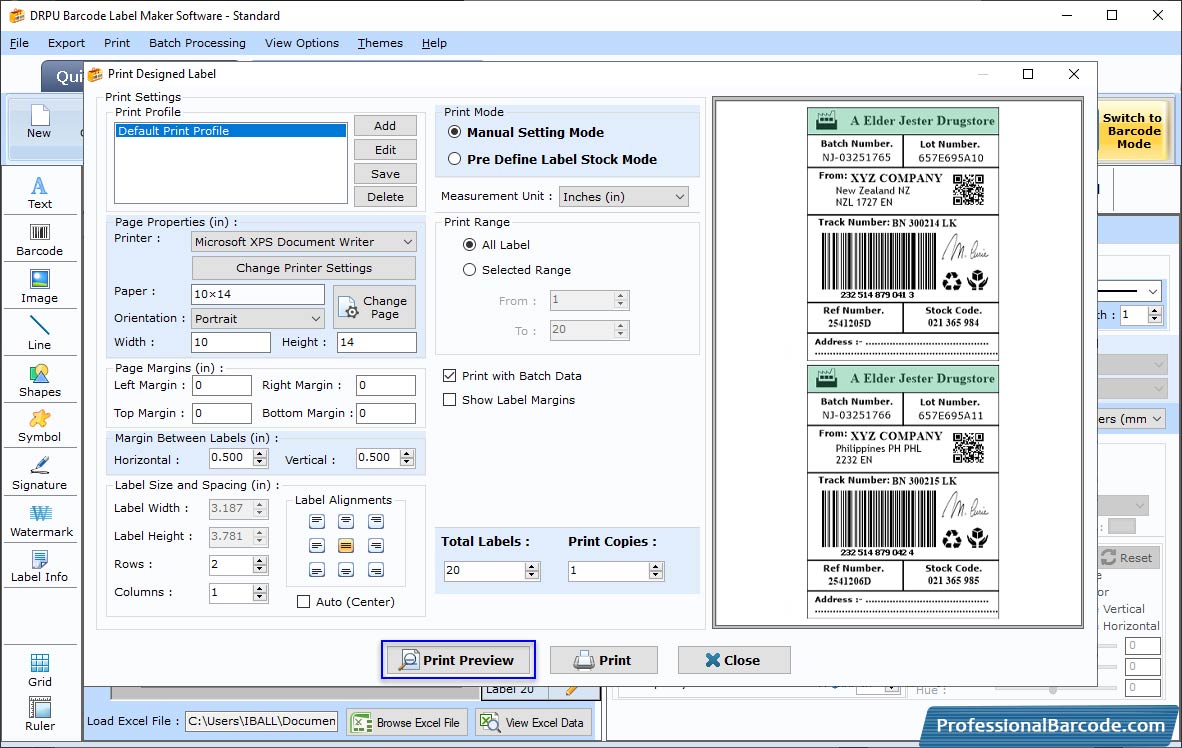Screen dimensions: 1182x748
Task: Click Delete print profile button
Action: click(385, 197)
